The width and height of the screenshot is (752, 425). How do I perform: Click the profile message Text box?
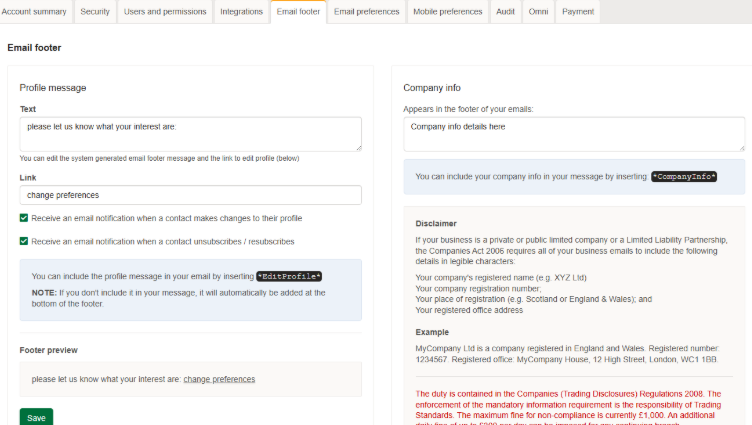tap(190, 134)
